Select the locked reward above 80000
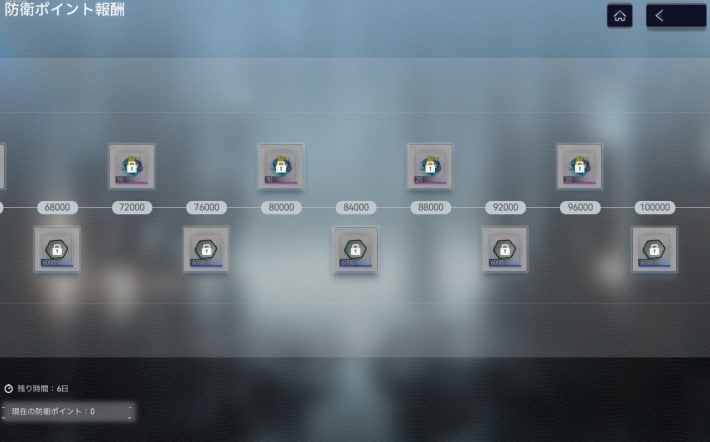Viewport: 710px width, 442px height. (281, 166)
